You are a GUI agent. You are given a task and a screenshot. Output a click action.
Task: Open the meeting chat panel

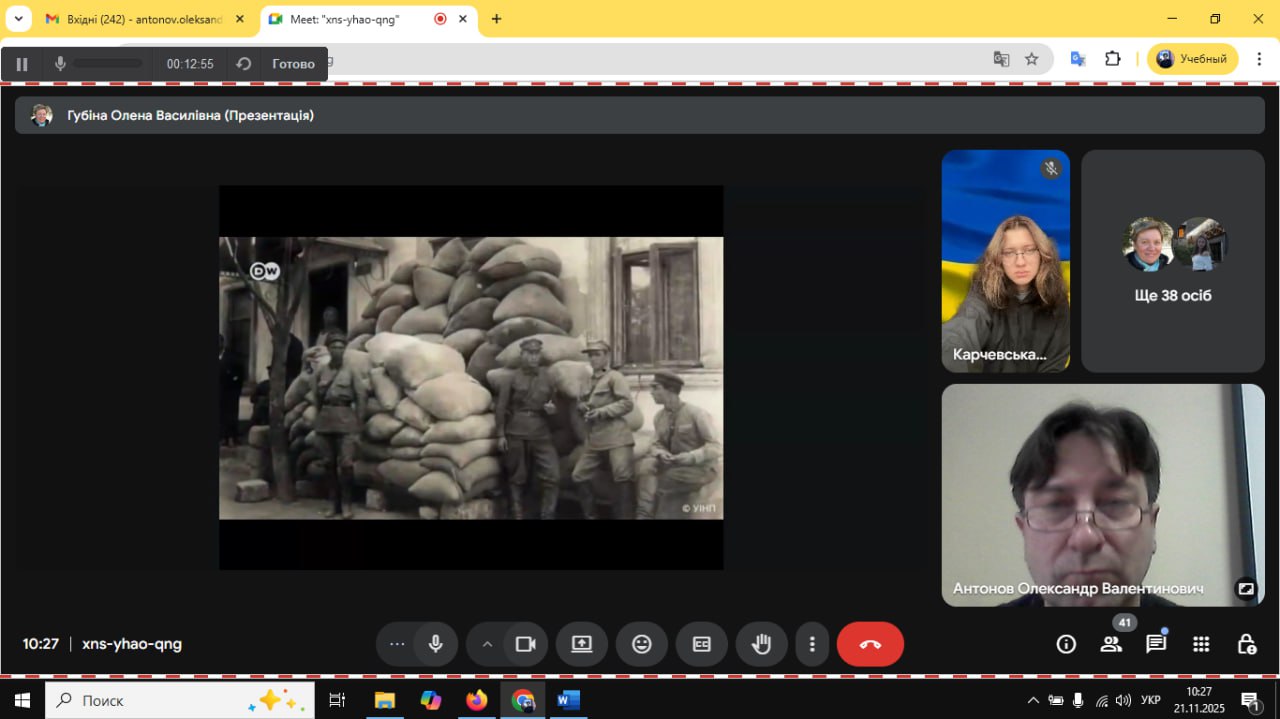pyautogui.click(x=1156, y=644)
